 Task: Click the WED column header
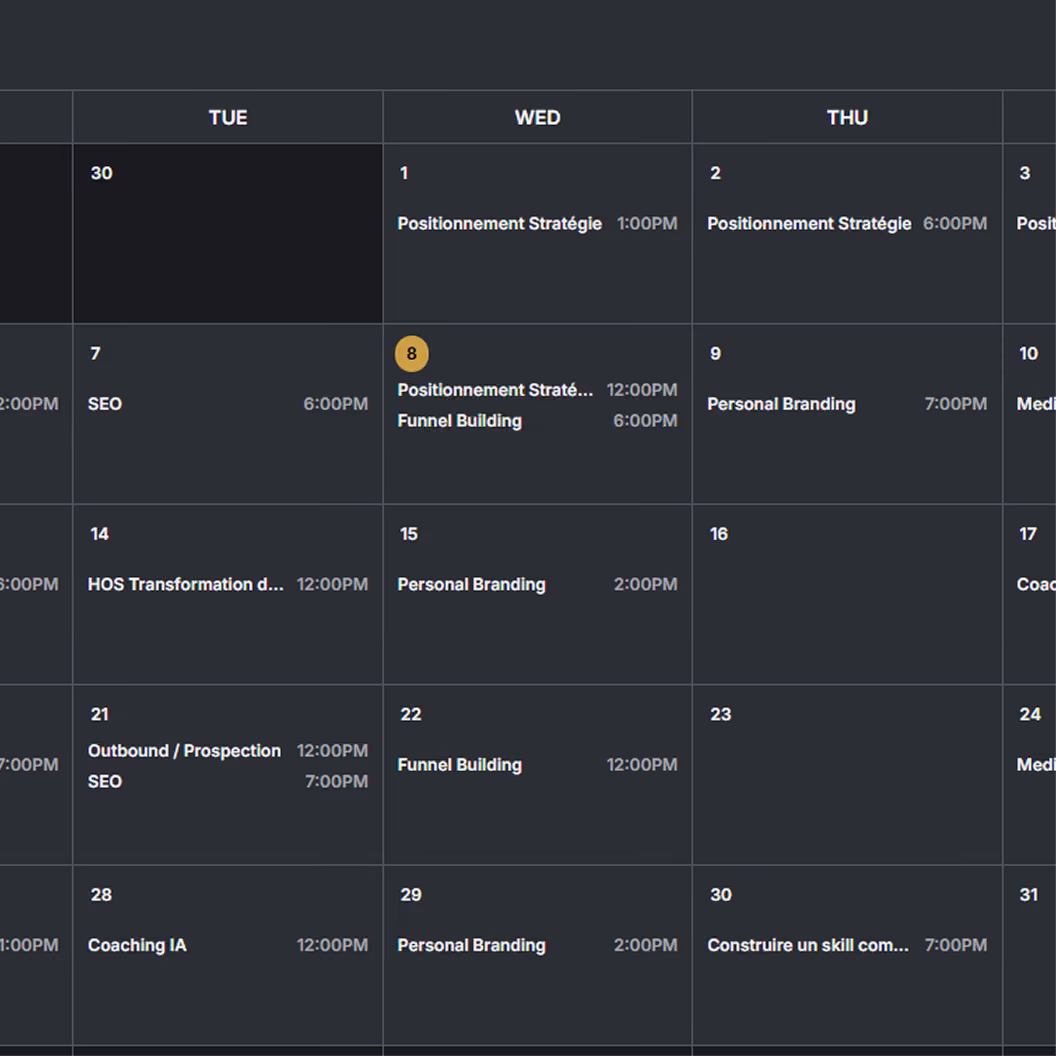537,117
